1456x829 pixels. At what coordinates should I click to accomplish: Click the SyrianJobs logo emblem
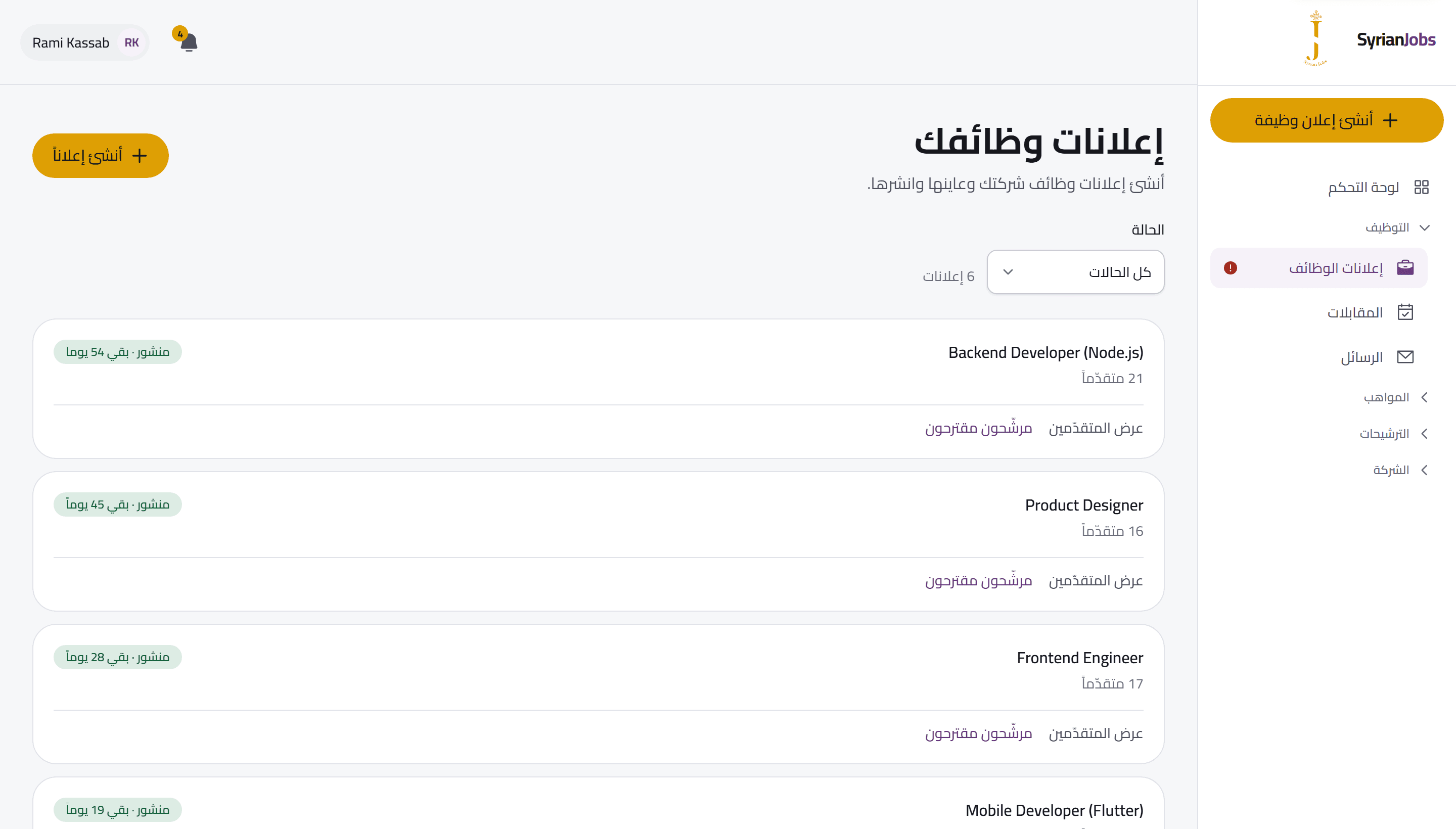point(1315,39)
